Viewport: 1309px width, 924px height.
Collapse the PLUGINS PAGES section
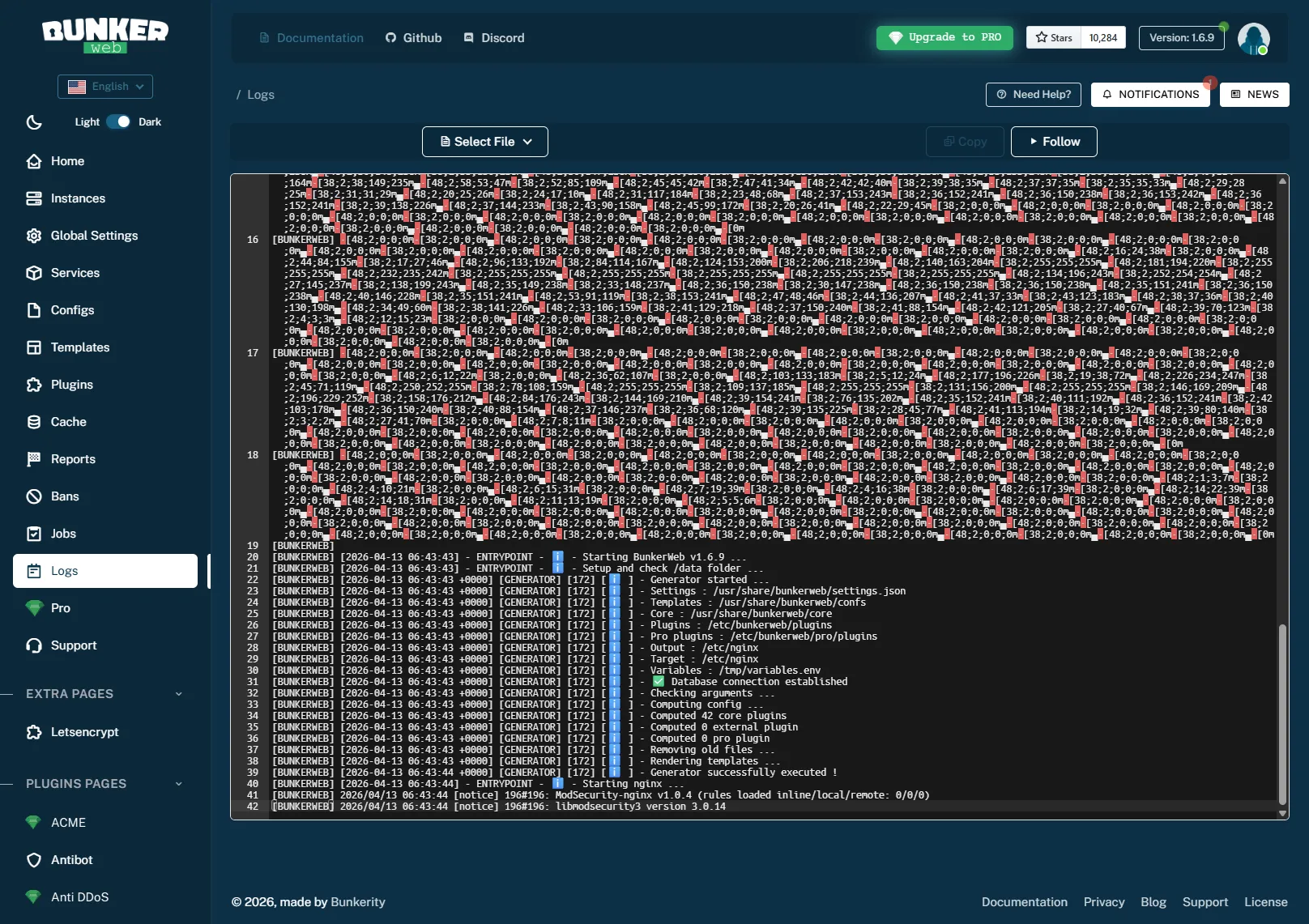point(178,783)
